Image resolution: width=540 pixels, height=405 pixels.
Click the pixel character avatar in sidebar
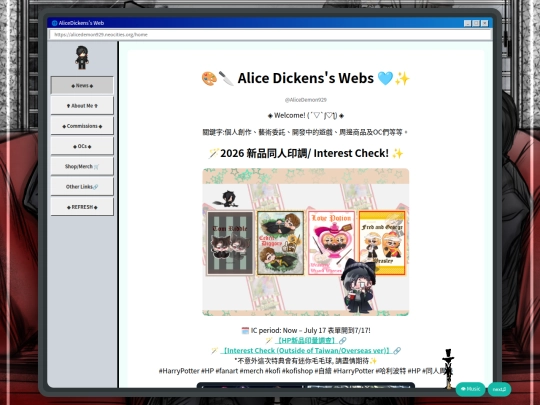(x=82, y=58)
